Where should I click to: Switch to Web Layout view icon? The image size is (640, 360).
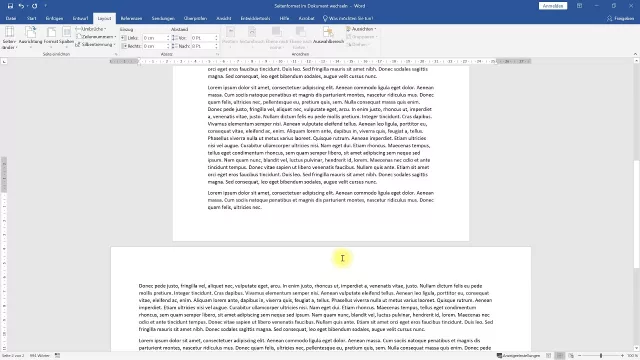(x=571, y=356)
